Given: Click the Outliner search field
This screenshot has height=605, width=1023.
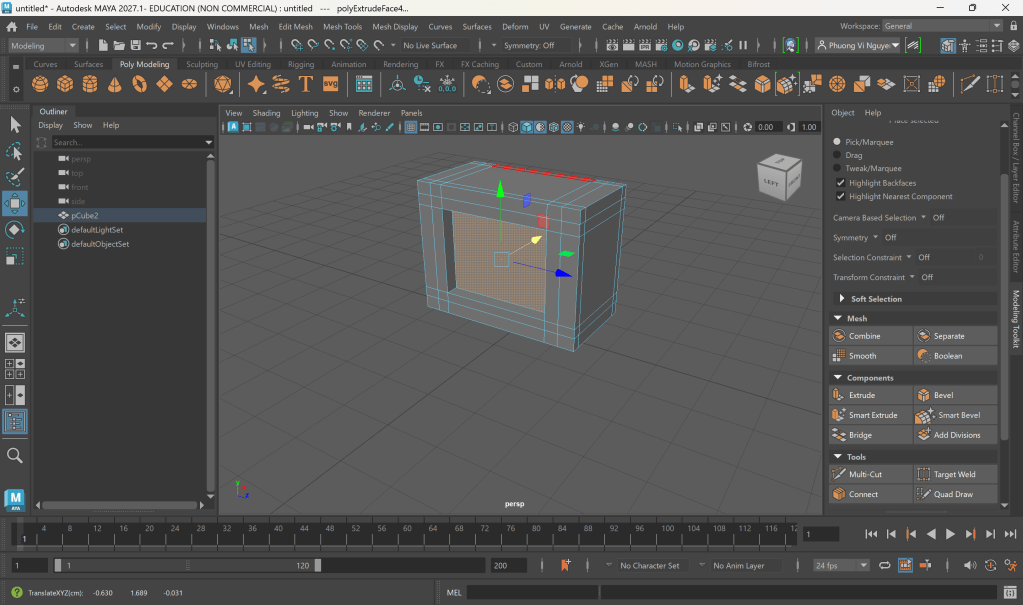Looking at the screenshot, I should (133, 142).
